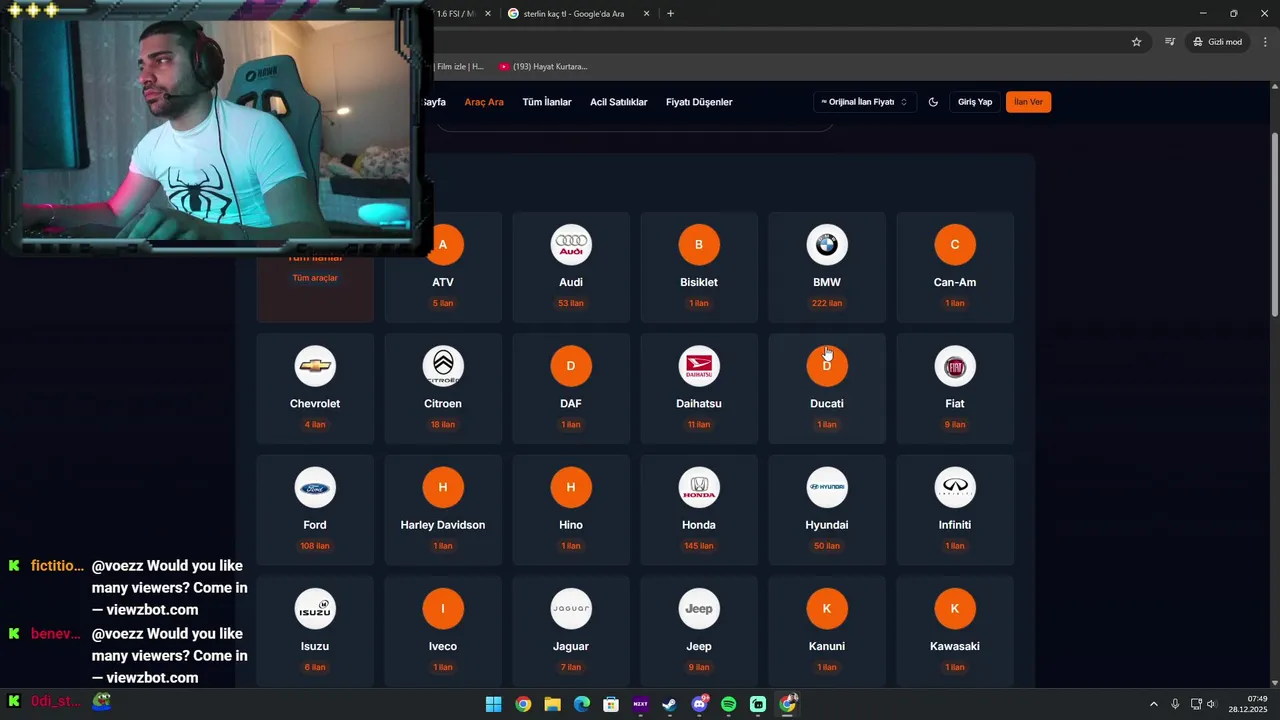Select the Fiat logo icon
Image resolution: width=1280 pixels, height=720 pixels.
click(x=955, y=366)
